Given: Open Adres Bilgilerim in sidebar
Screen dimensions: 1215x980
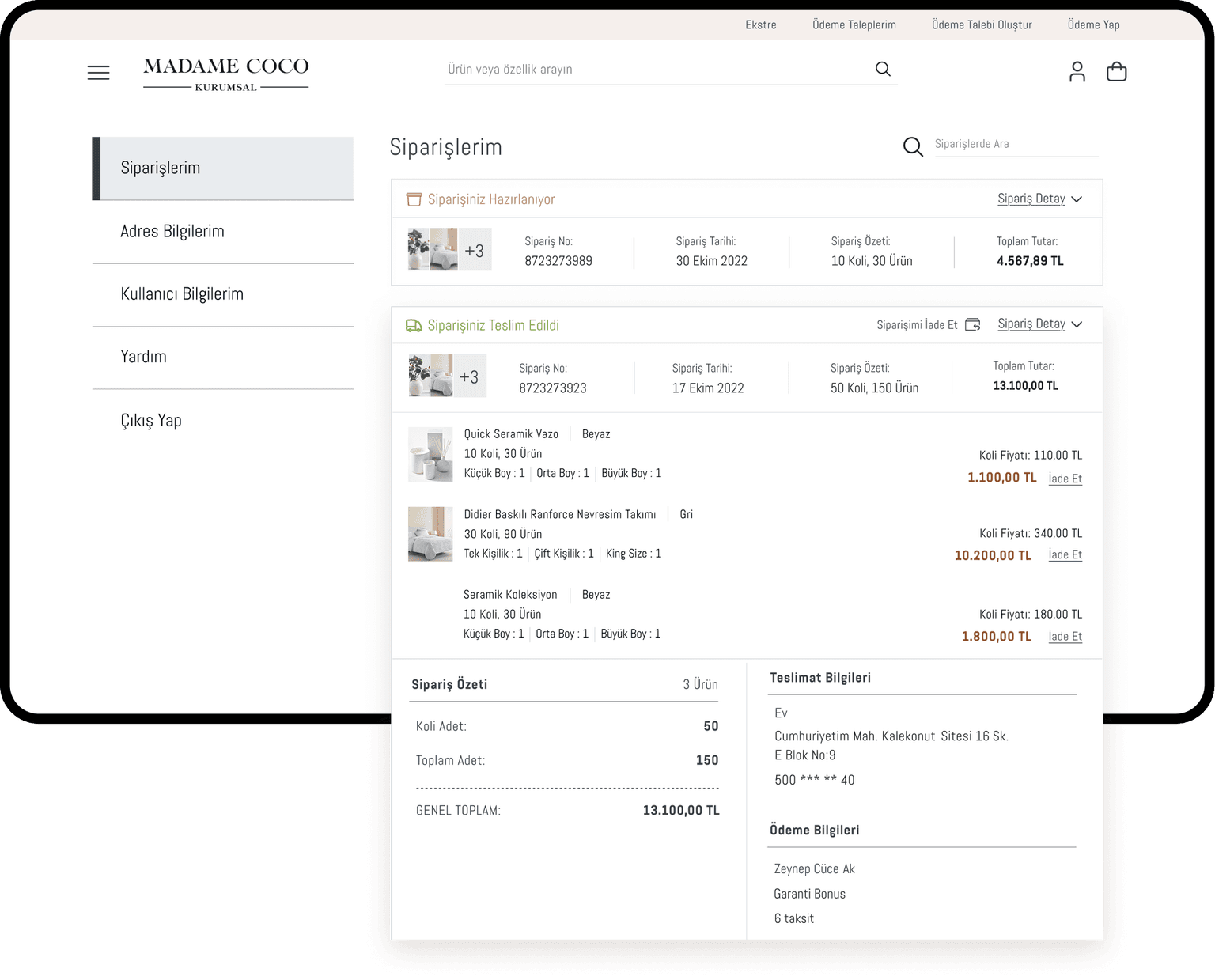Looking at the screenshot, I should tap(172, 232).
